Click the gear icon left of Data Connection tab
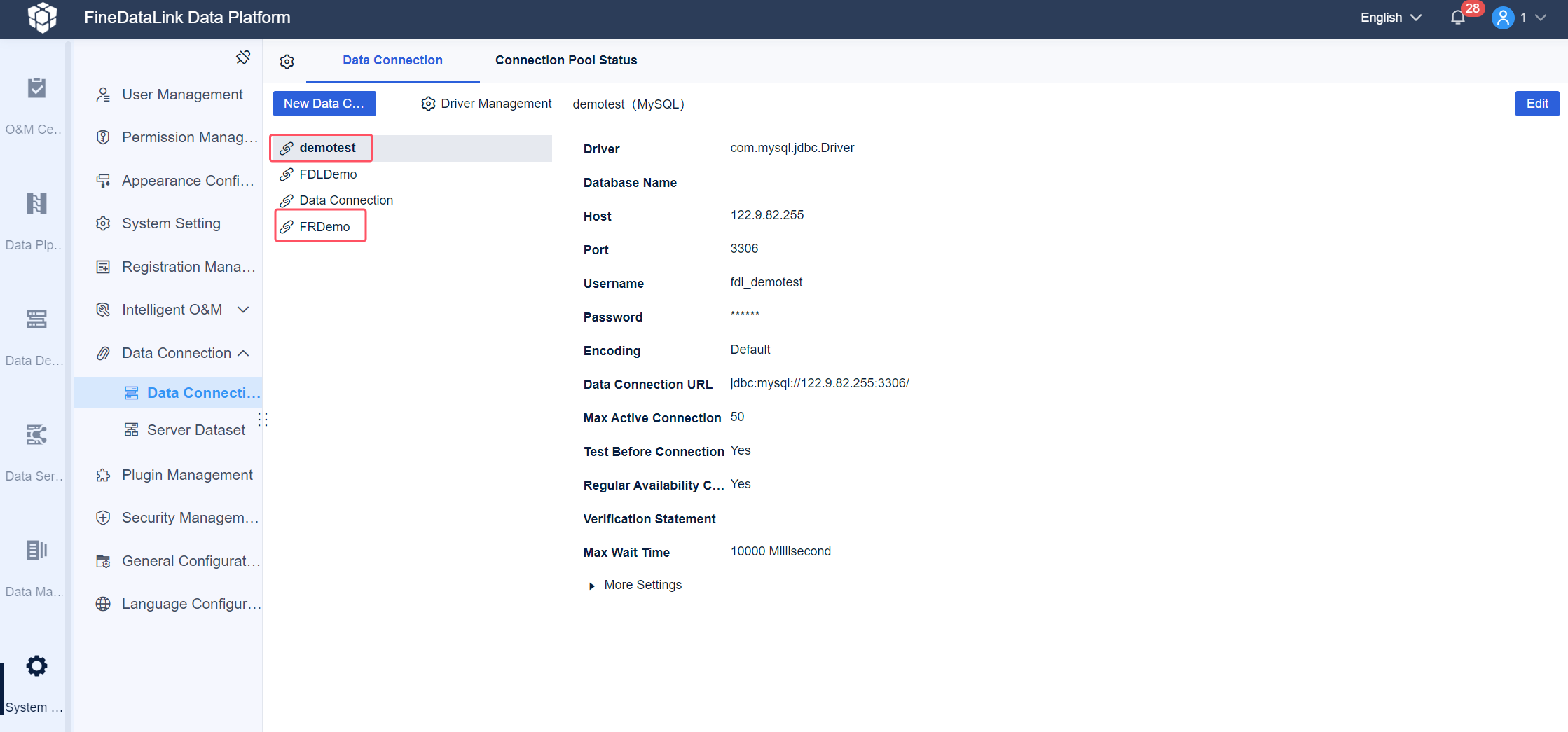Viewport: 1568px width, 732px height. pos(287,61)
